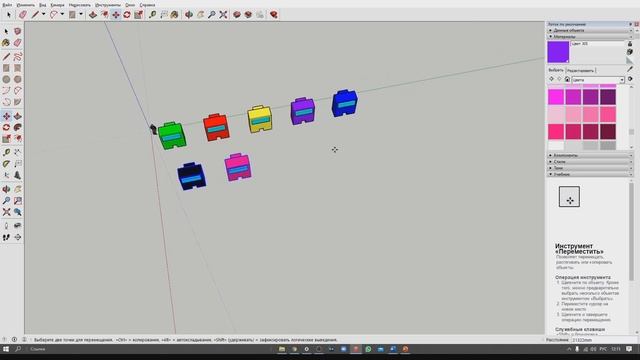The height and width of the screenshot is (360, 640).
Task: Select the Scale tool in top toolbar
Action: point(138,15)
